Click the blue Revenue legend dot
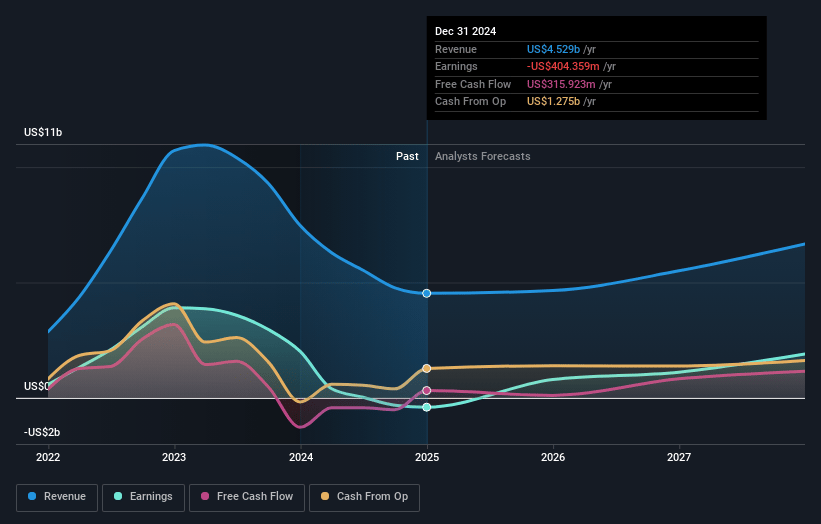This screenshot has height=524, width=821. 32,496
